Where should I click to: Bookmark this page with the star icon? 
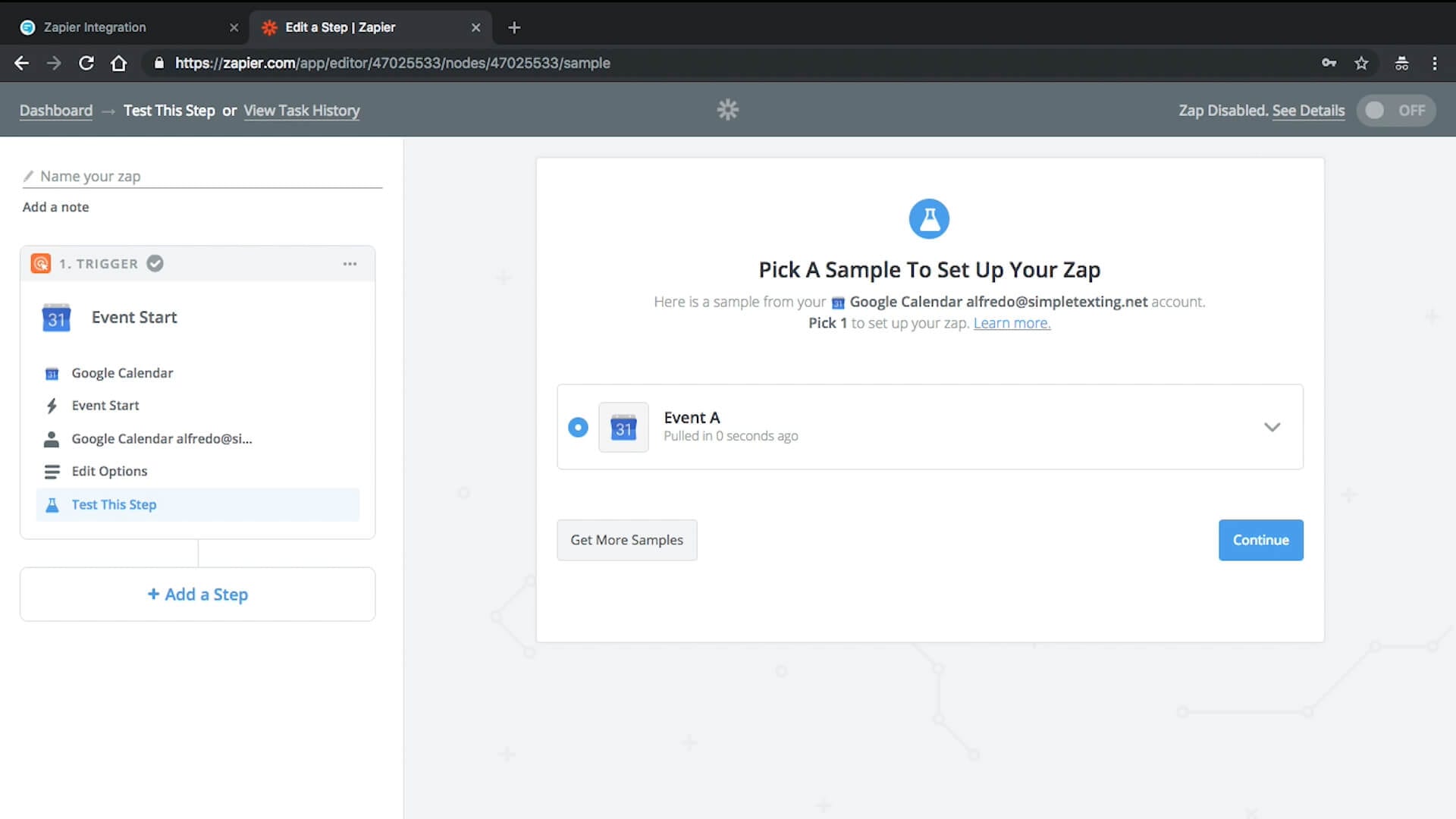pos(1361,63)
